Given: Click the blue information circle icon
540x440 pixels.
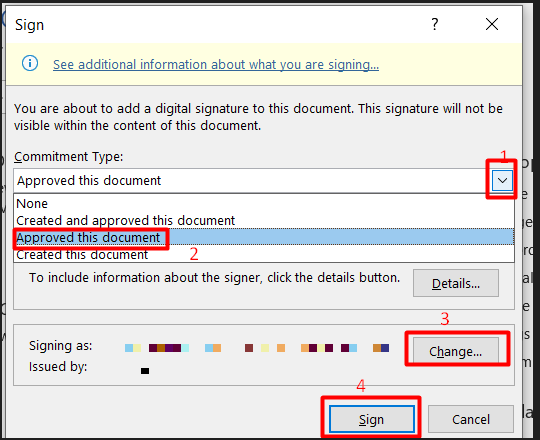Looking at the screenshot, I should click(x=30, y=63).
